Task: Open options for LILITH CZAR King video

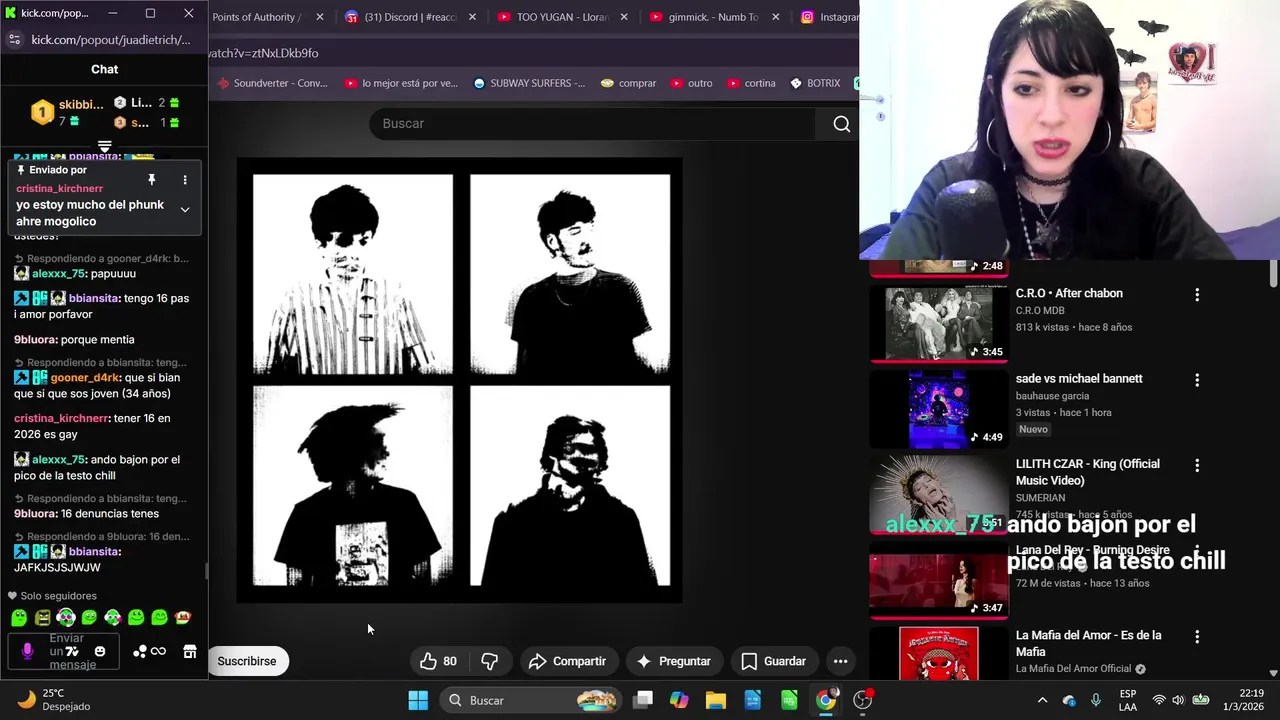Action: (1197, 465)
